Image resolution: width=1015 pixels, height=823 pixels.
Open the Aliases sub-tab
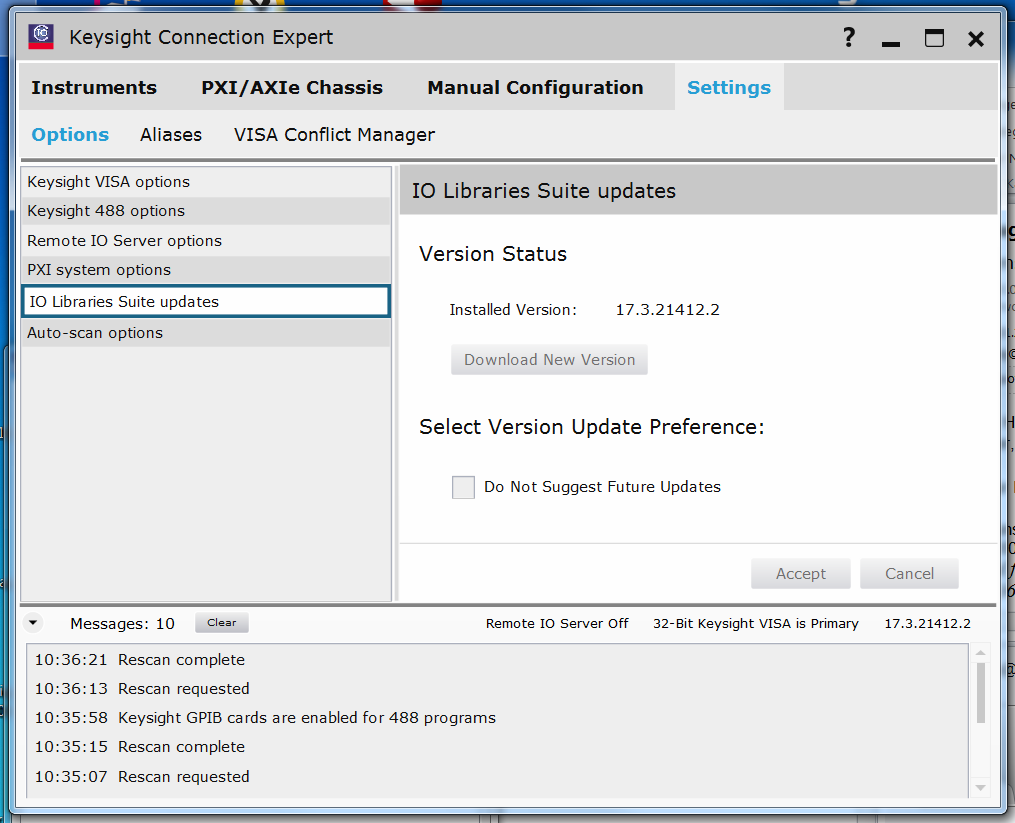171,135
